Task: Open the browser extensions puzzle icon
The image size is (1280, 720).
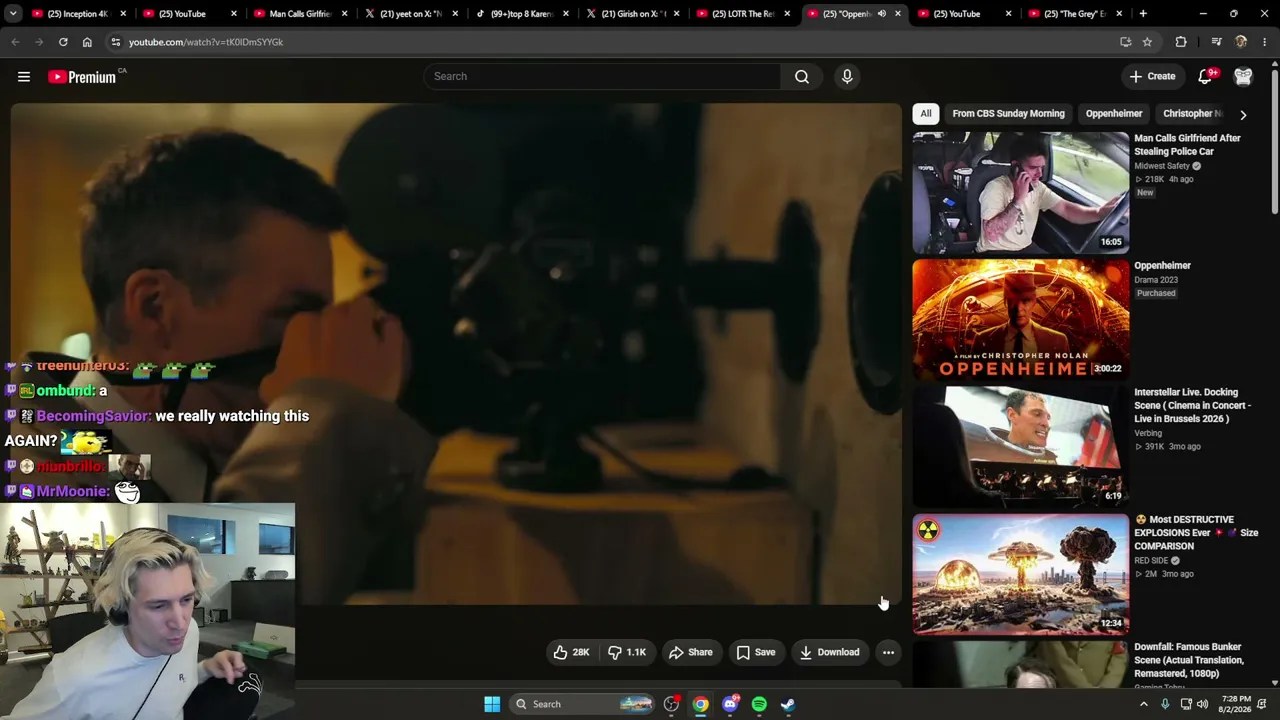Action: 1181,42
